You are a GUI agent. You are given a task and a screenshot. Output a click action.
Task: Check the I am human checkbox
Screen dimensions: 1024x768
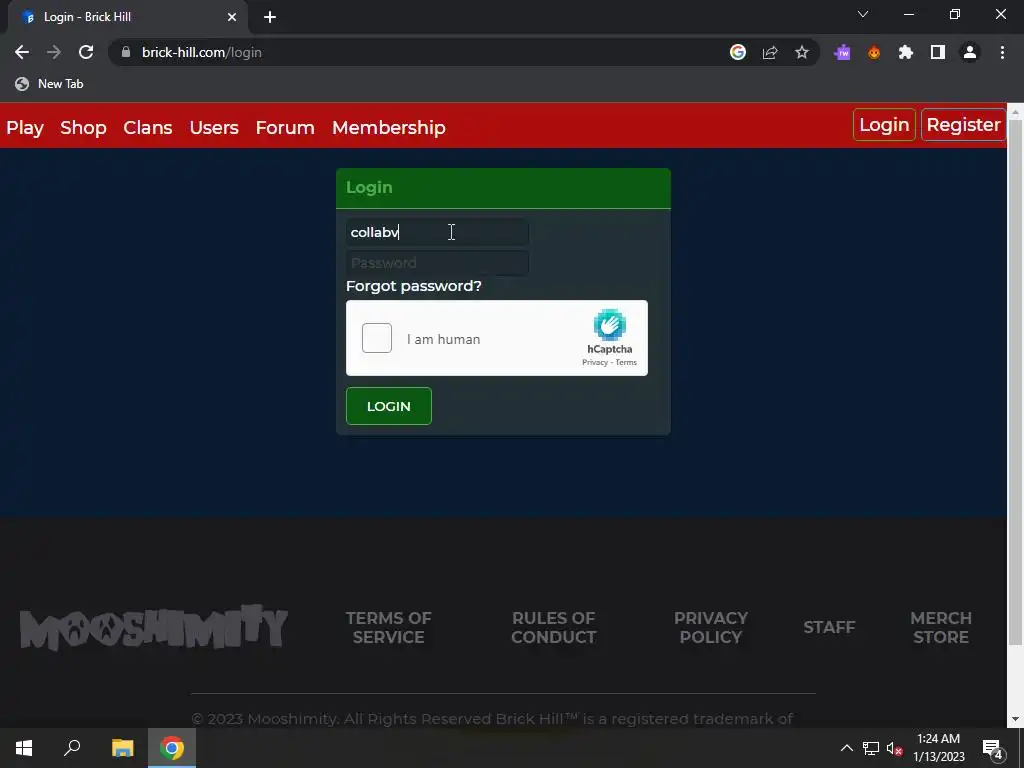[377, 338]
